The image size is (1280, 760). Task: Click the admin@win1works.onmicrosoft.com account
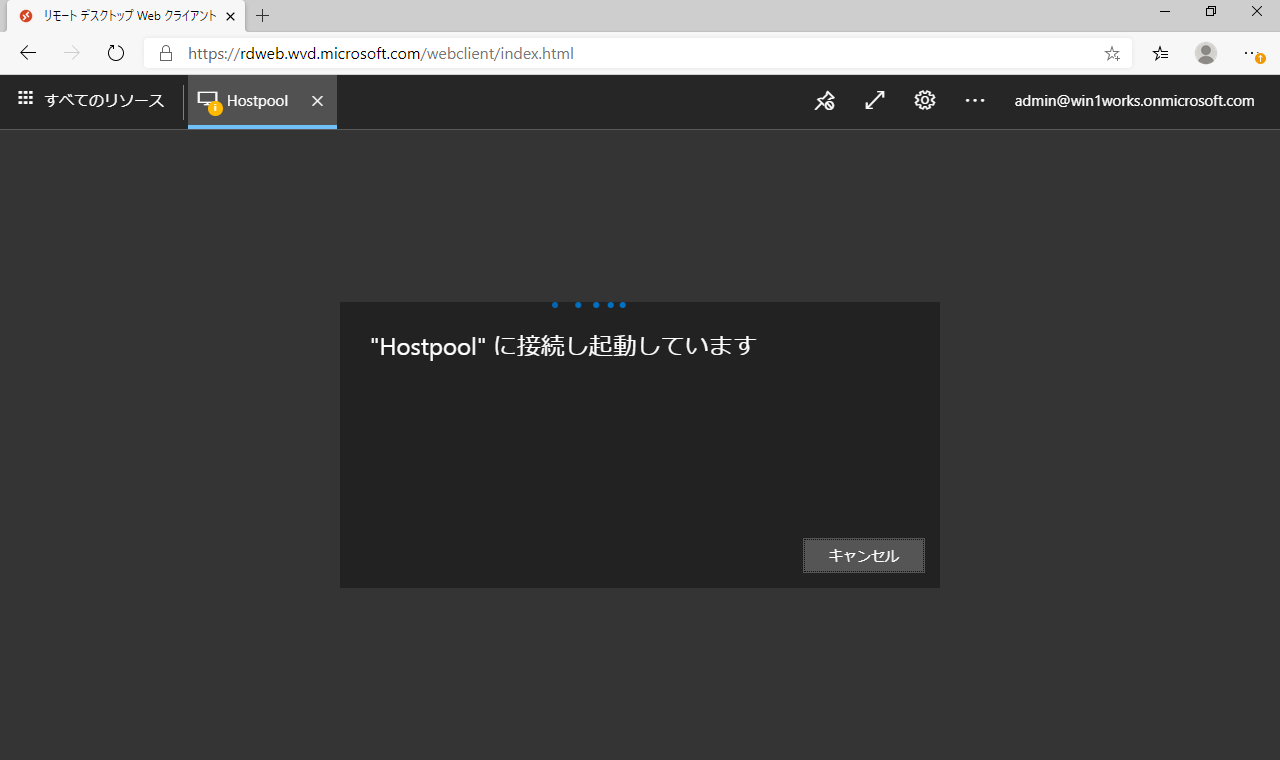pos(1134,101)
